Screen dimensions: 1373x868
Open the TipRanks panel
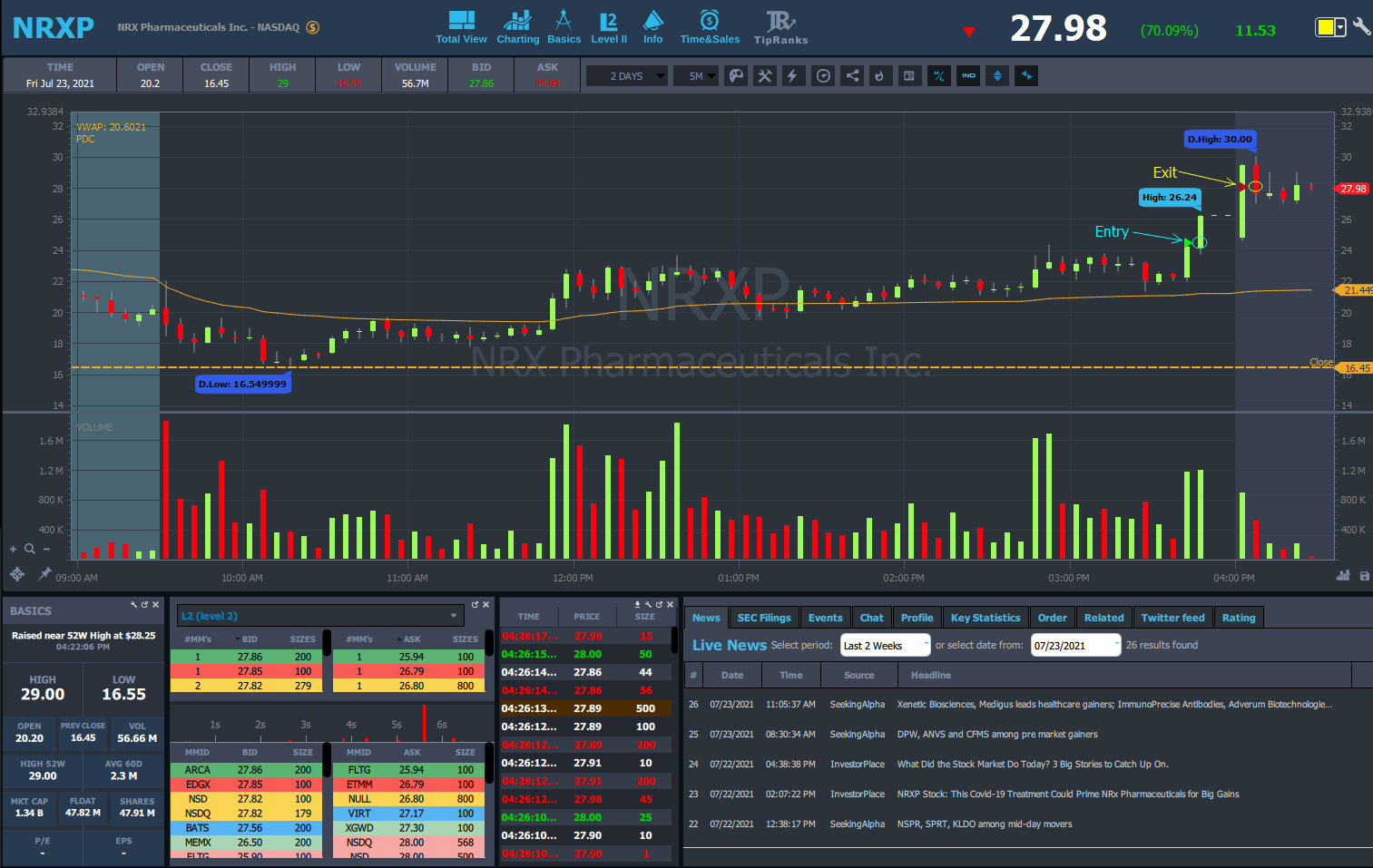pyautogui.click(x=780, y=27)
